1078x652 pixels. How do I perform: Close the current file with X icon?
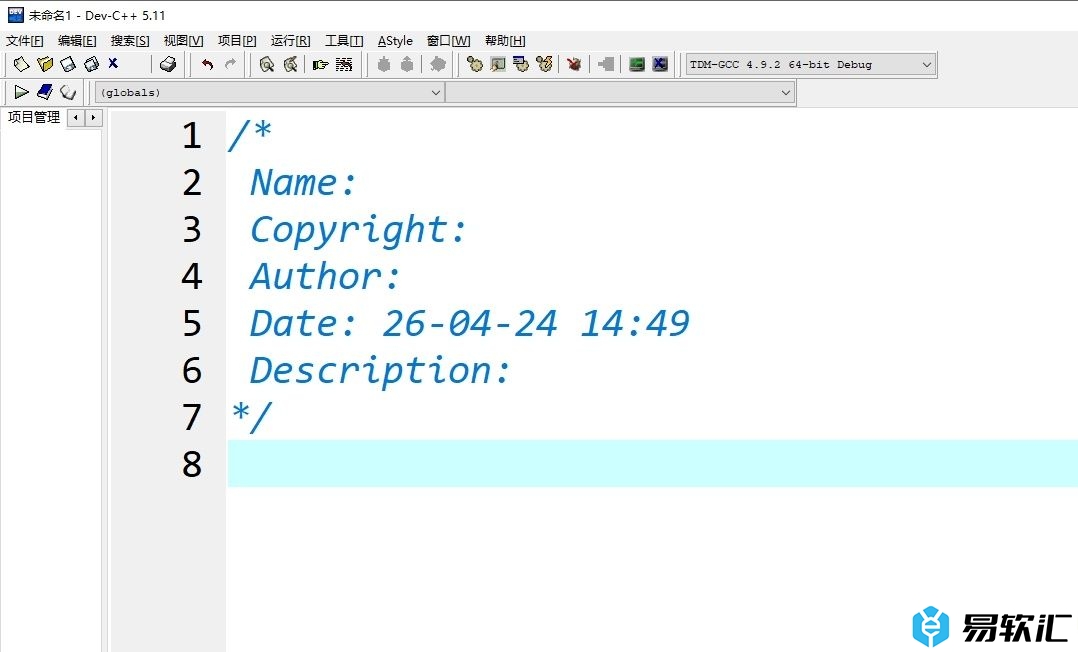[x=113, y=63]
